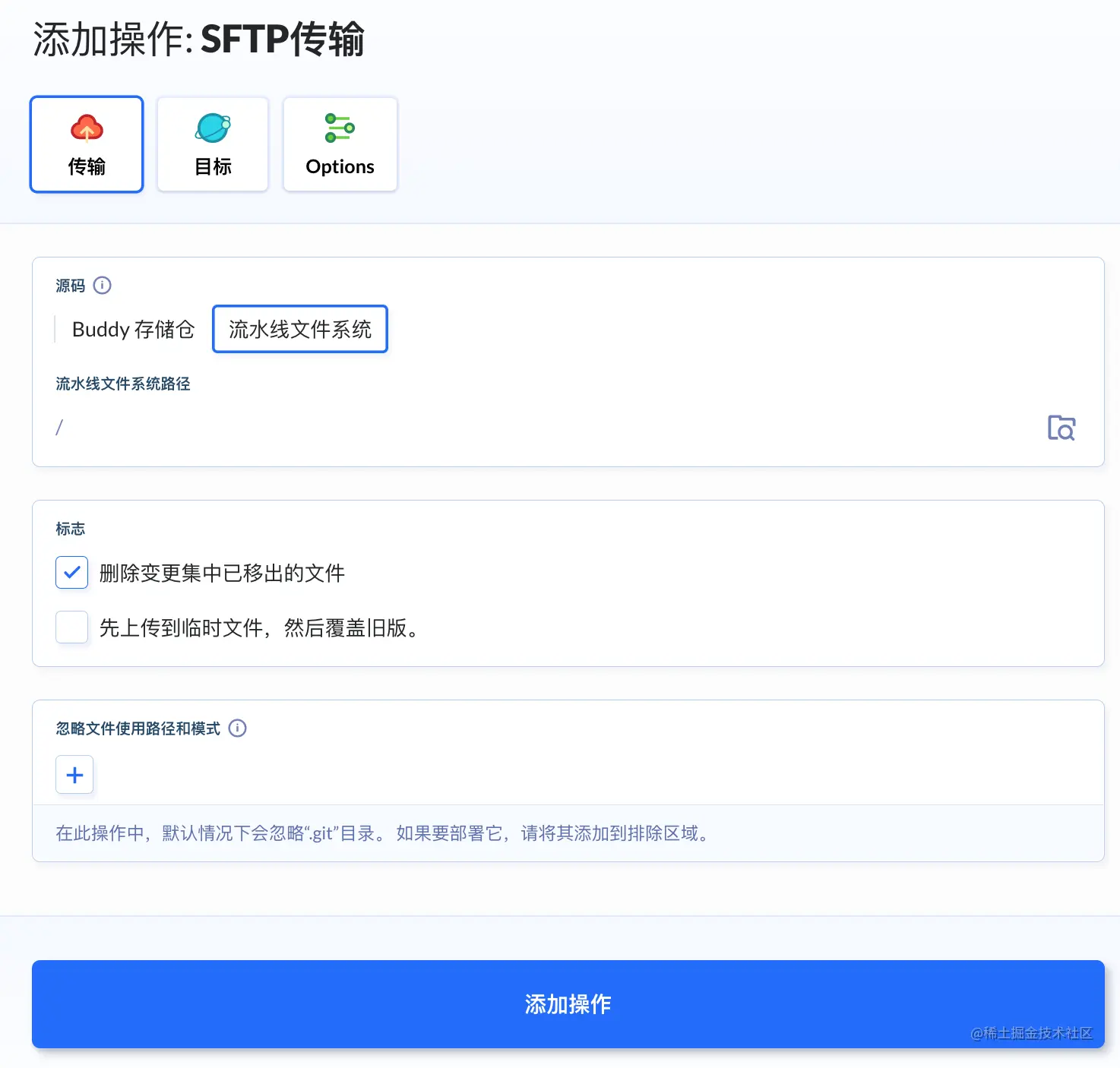Browse filesystem path with folder search icon
Image resolution: width=1120 pixels, height=1068 pixels.
1061,428
